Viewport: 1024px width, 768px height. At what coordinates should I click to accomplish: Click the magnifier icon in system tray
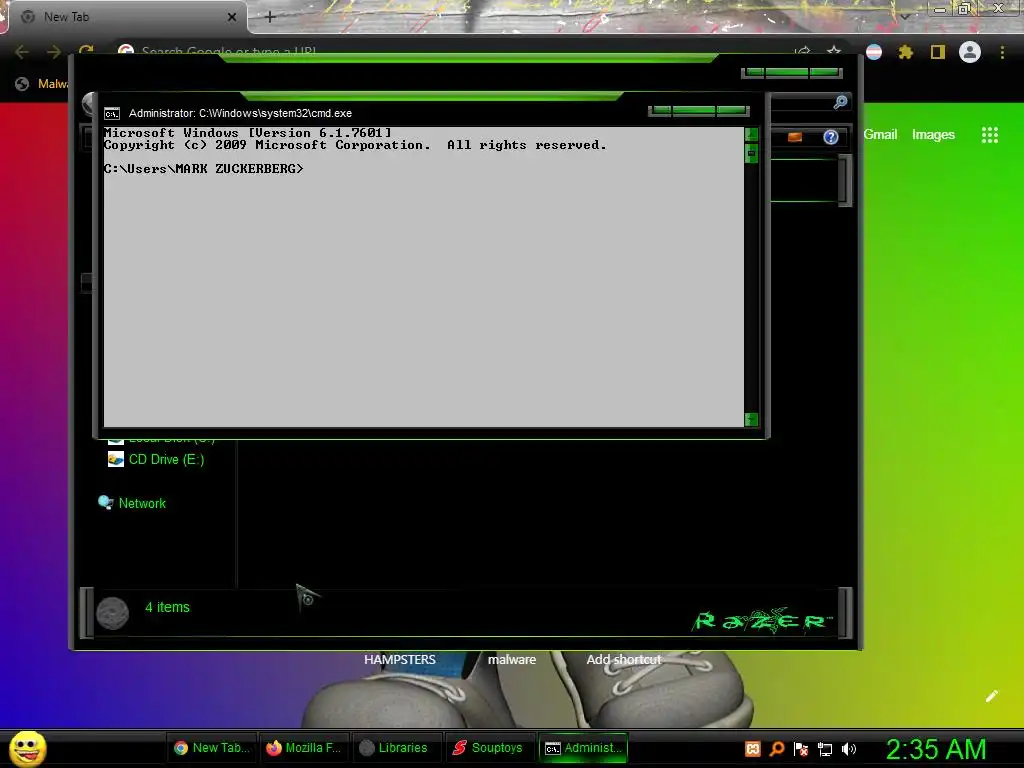(x=776, y=748)
